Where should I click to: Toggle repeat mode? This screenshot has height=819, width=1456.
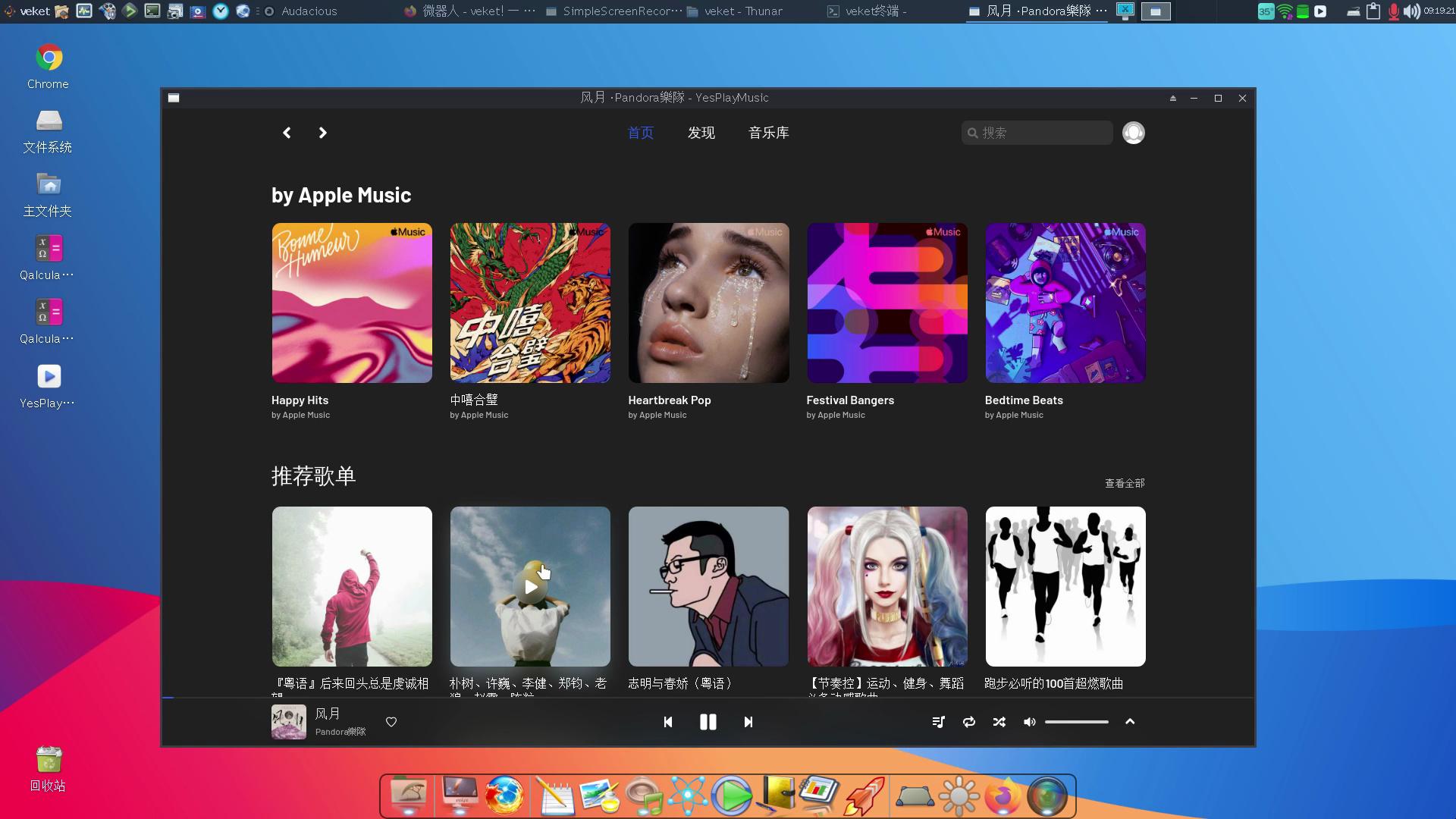[x=969, y=722]
